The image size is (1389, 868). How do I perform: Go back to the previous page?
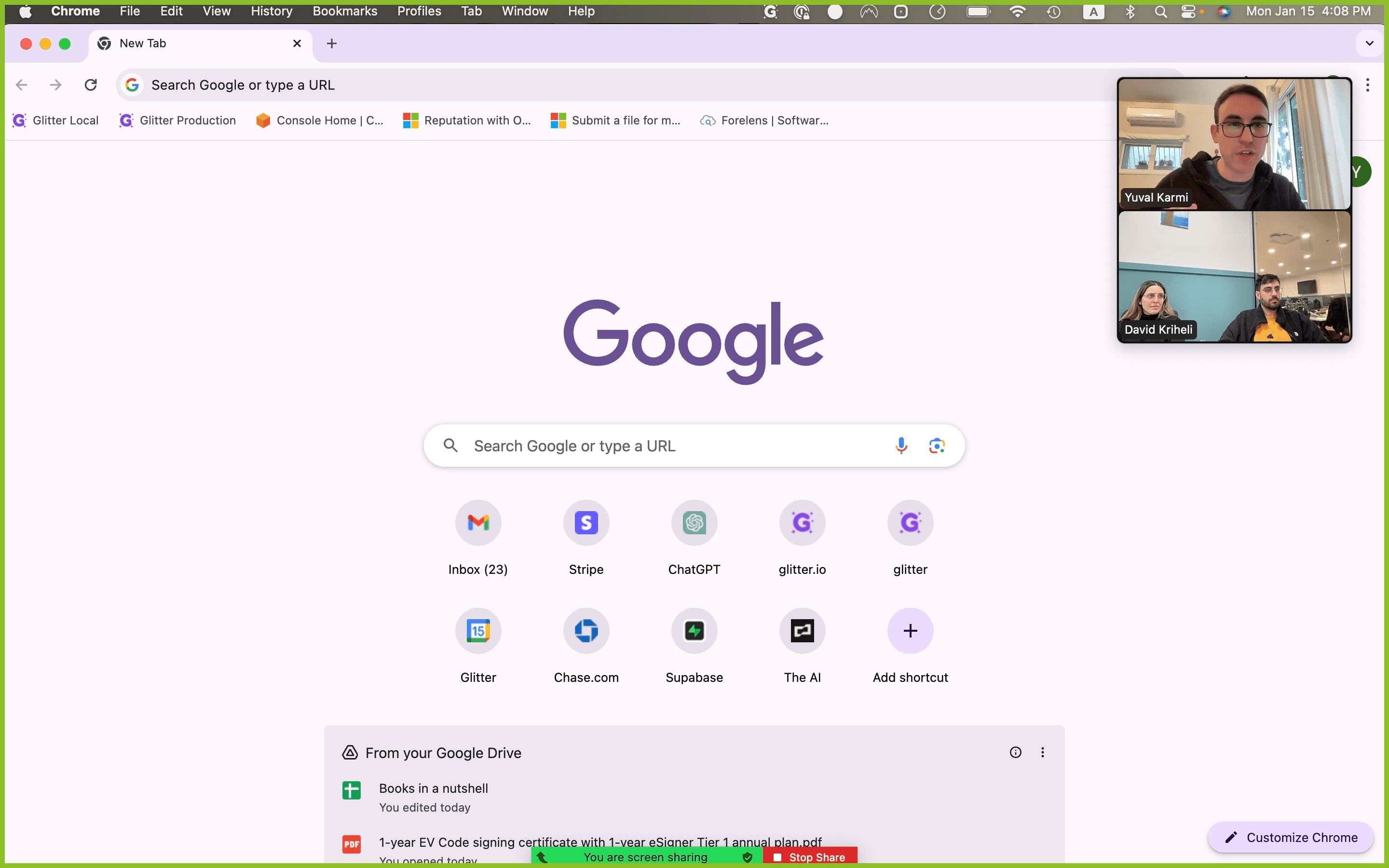pyautogui.click(x=22, y=85)
